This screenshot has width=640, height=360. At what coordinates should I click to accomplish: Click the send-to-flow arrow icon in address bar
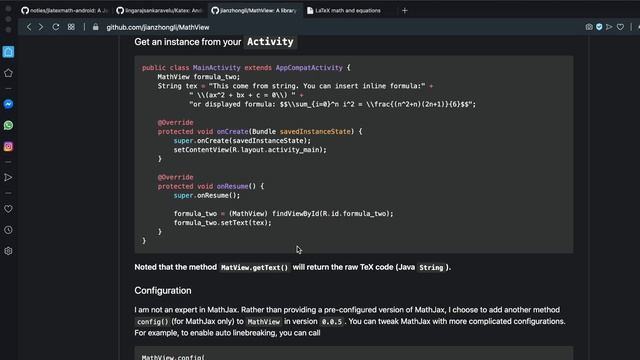click(609, 27)
